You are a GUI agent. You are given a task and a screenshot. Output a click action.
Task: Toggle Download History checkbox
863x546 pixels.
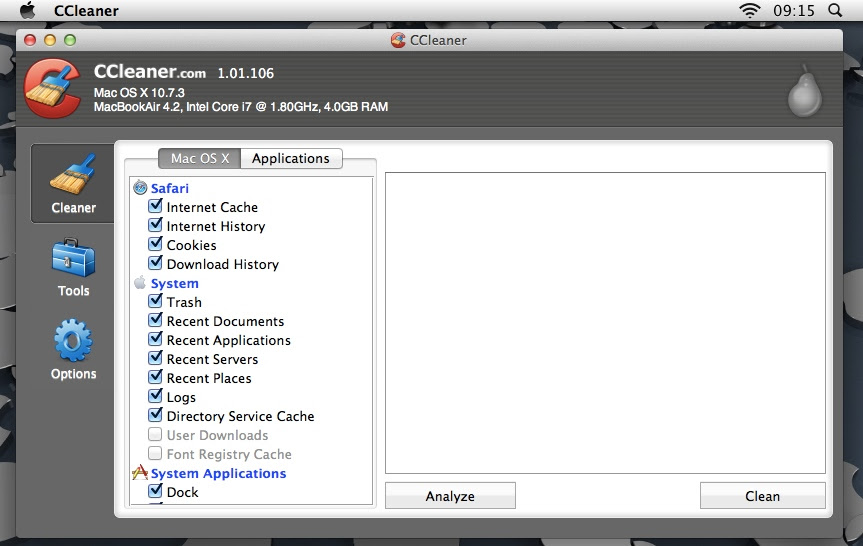[x=155, y=263]
